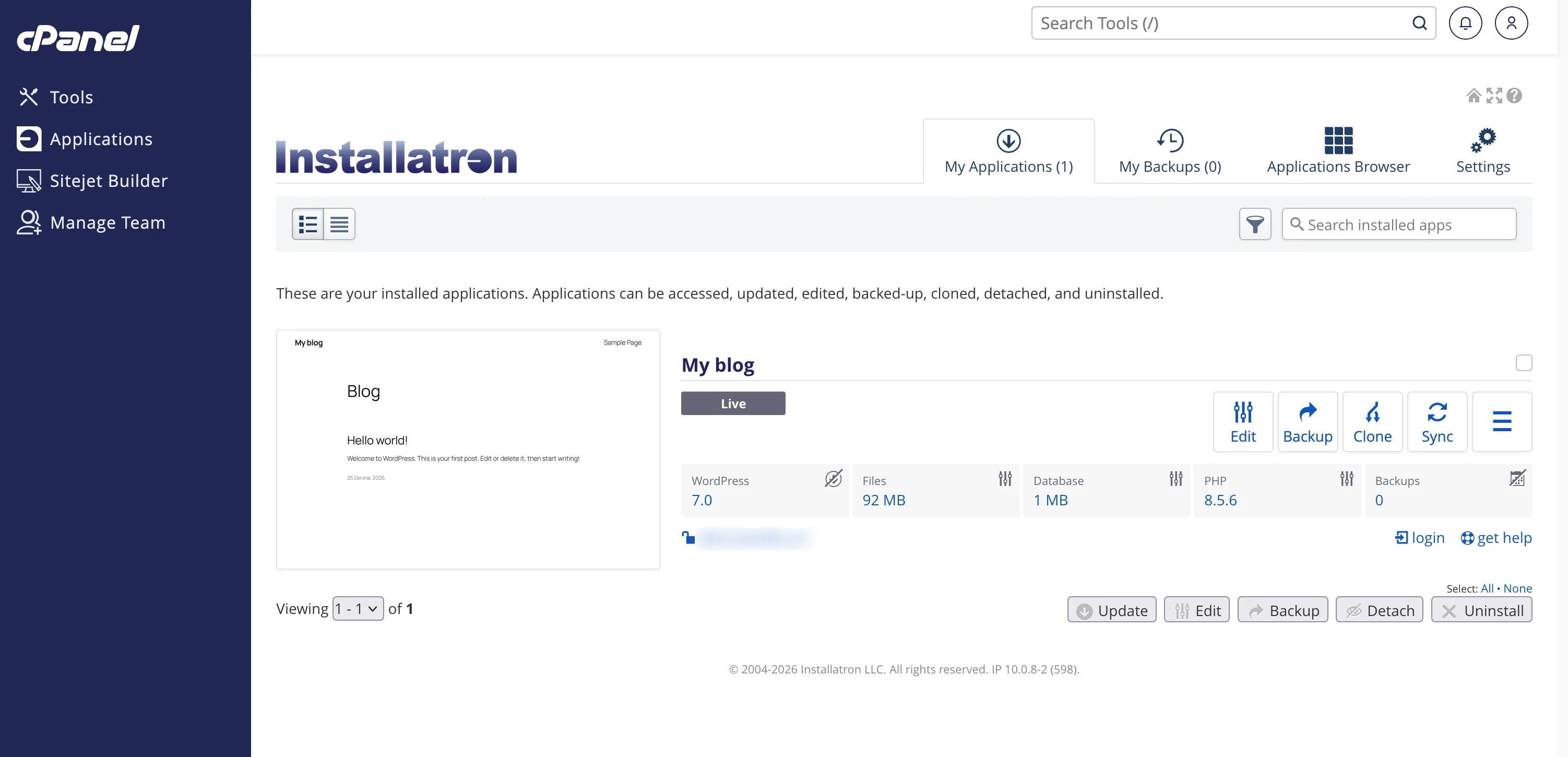Click the Uninstall button

(x=1481, y=610)
